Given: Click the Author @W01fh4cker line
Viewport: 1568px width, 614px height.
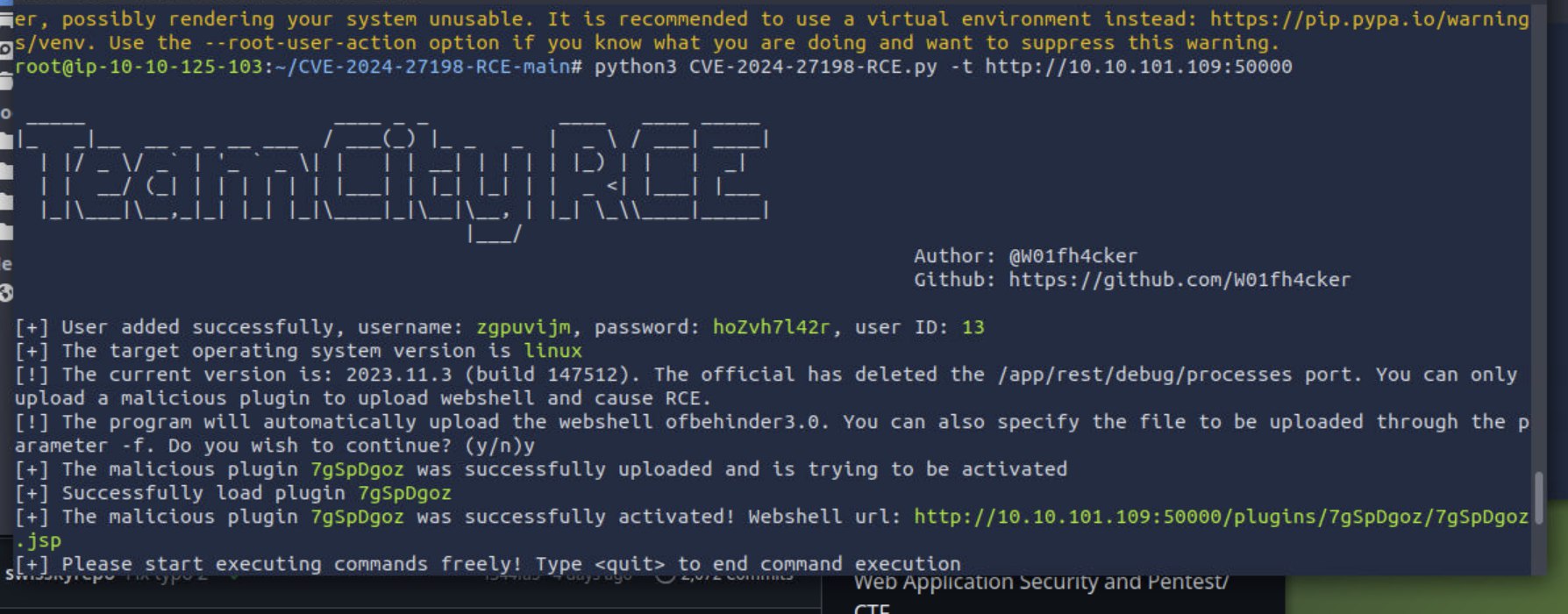Looking at the screenshot, I should pos(1025,256).
